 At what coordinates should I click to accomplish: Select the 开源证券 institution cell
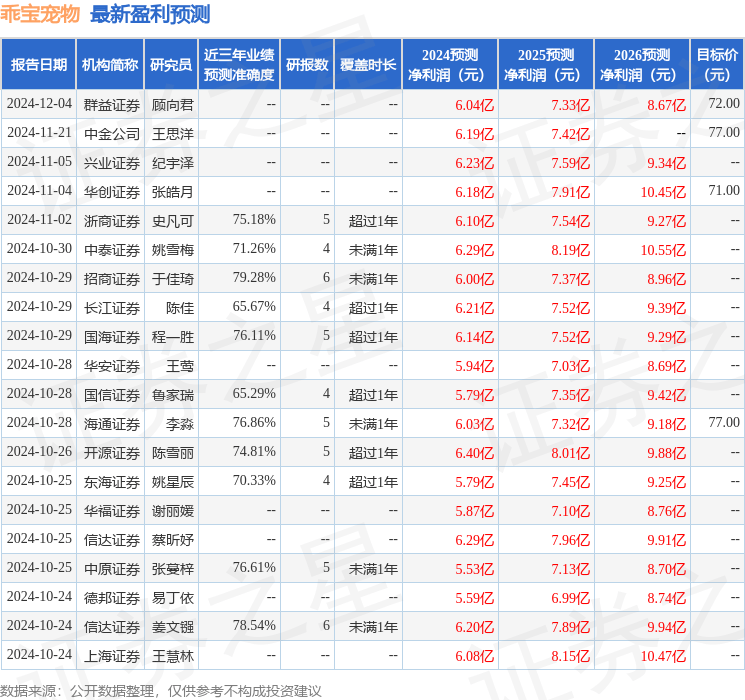tap(112, 452)
